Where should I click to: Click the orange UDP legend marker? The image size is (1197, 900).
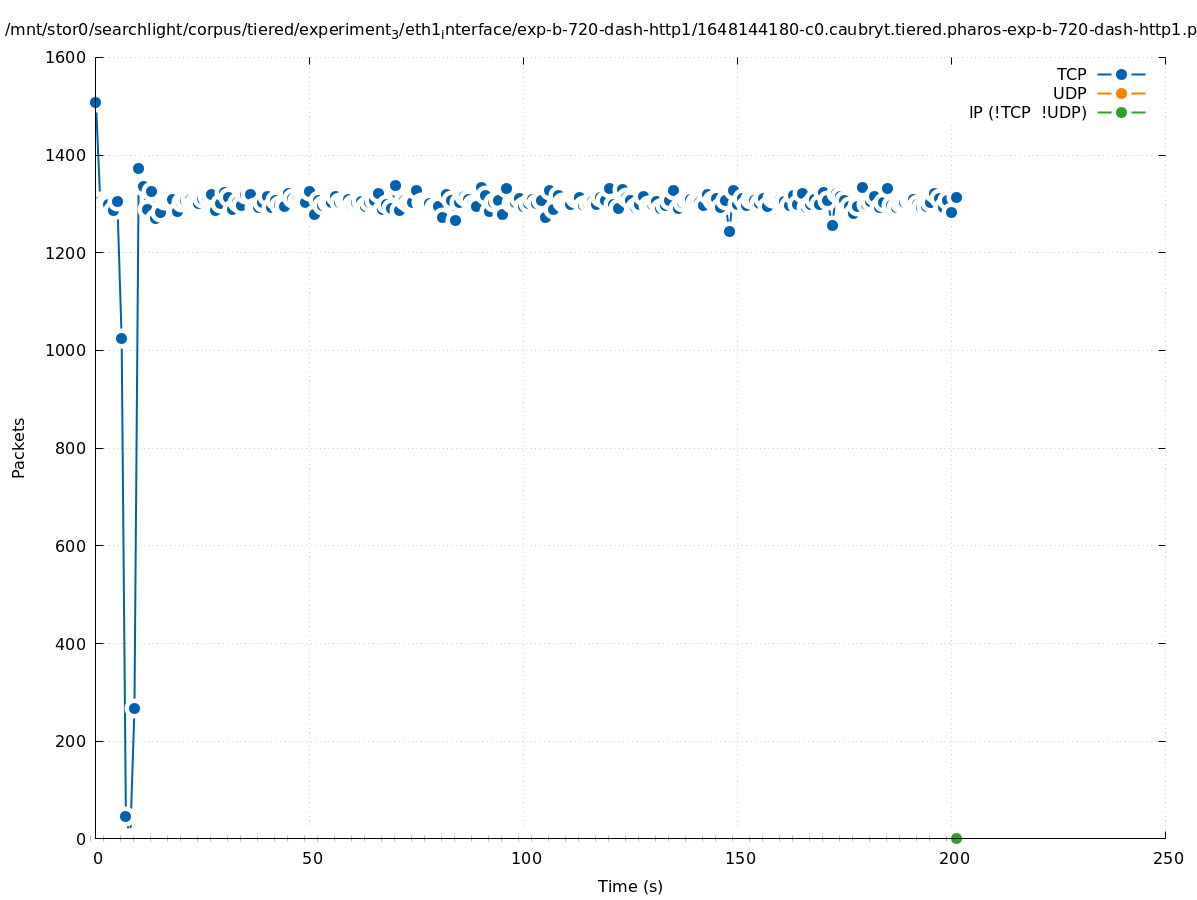[1121, 93]
